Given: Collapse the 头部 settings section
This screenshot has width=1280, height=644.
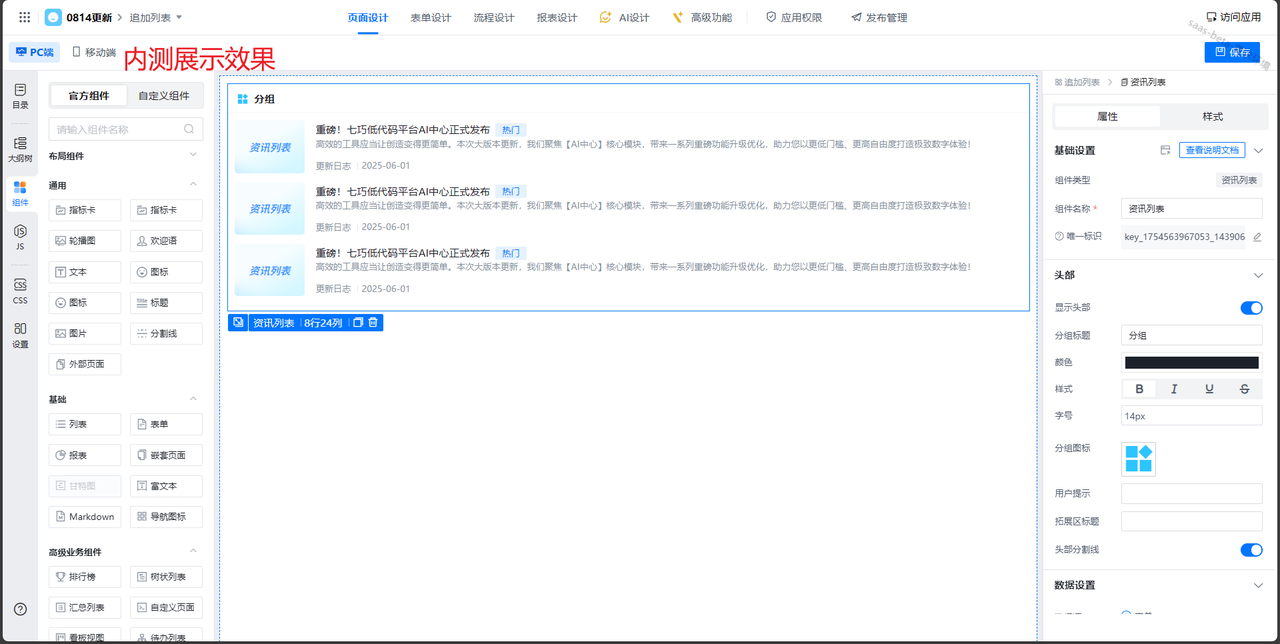Looking at the screenshot, I should [x=1258, y=275].
